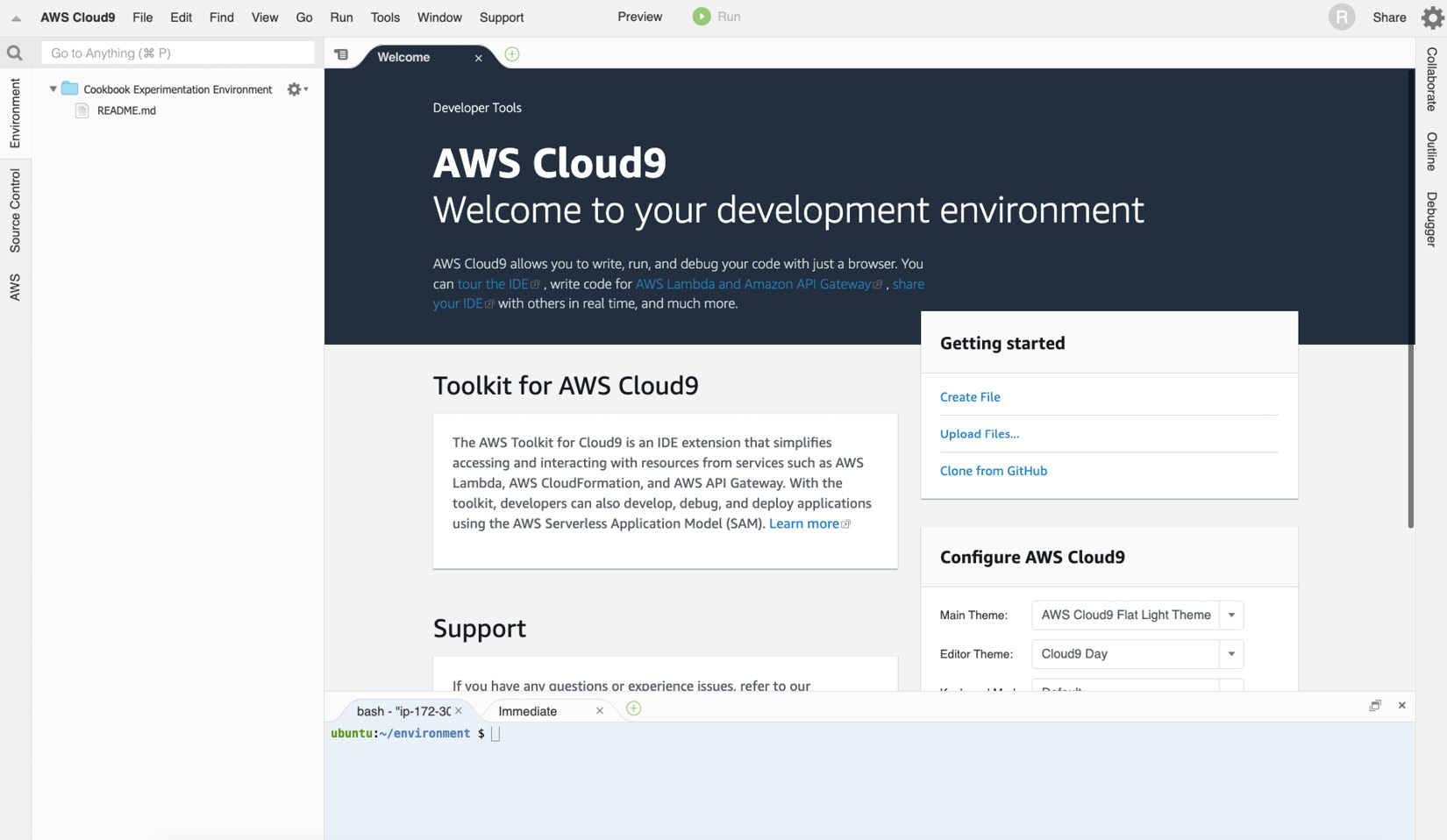Open the AWS side panel
This screenshot has height=840, width=1447.
(x=15, y=287)
